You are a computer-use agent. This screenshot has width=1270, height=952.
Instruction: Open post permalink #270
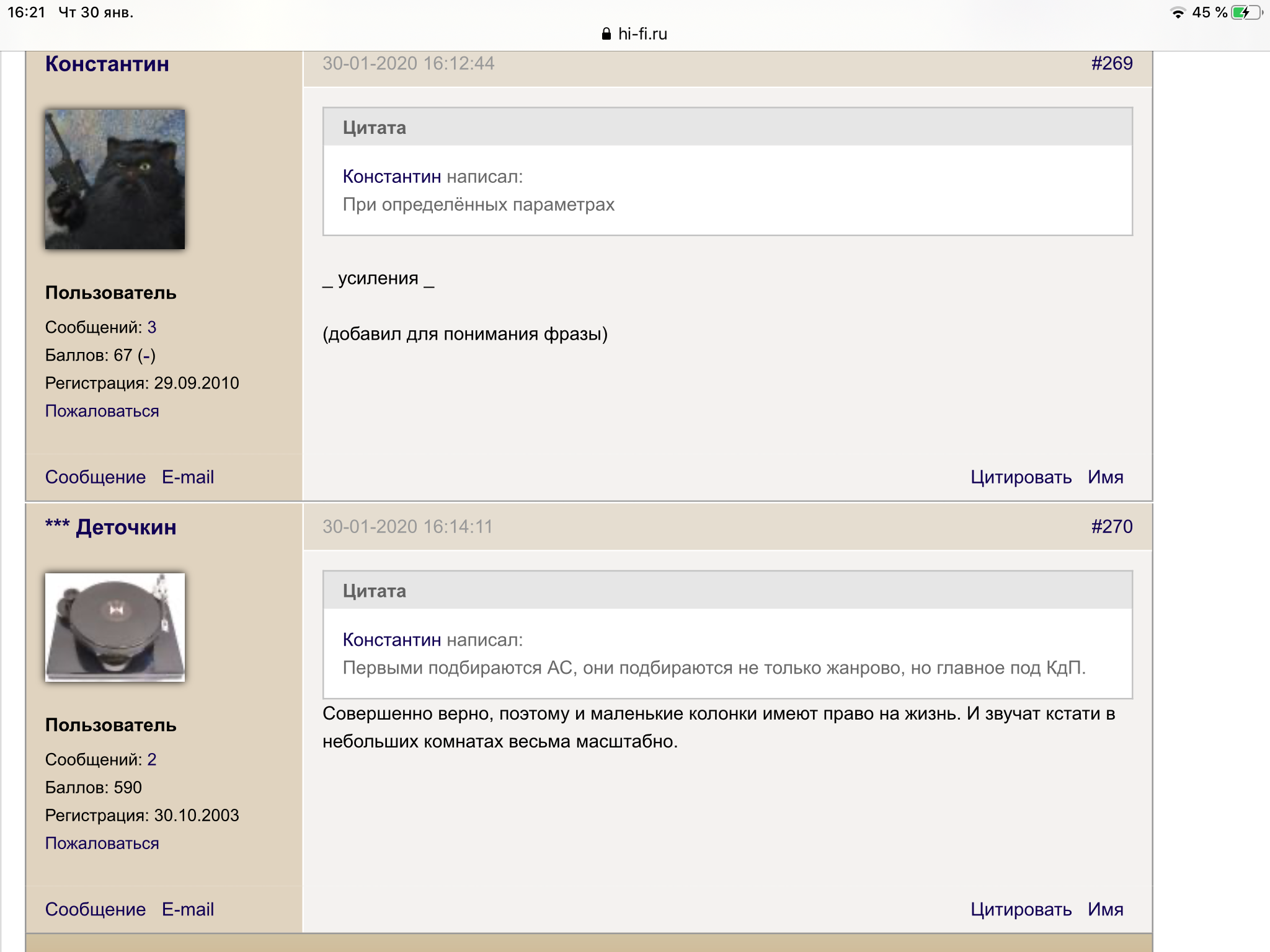1111,527
